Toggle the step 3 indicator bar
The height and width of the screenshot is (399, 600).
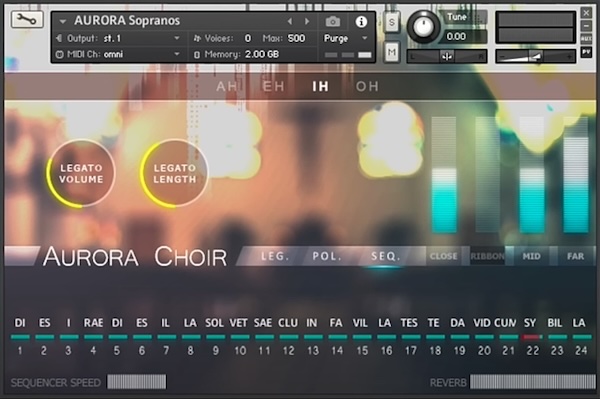click(69, 337)
